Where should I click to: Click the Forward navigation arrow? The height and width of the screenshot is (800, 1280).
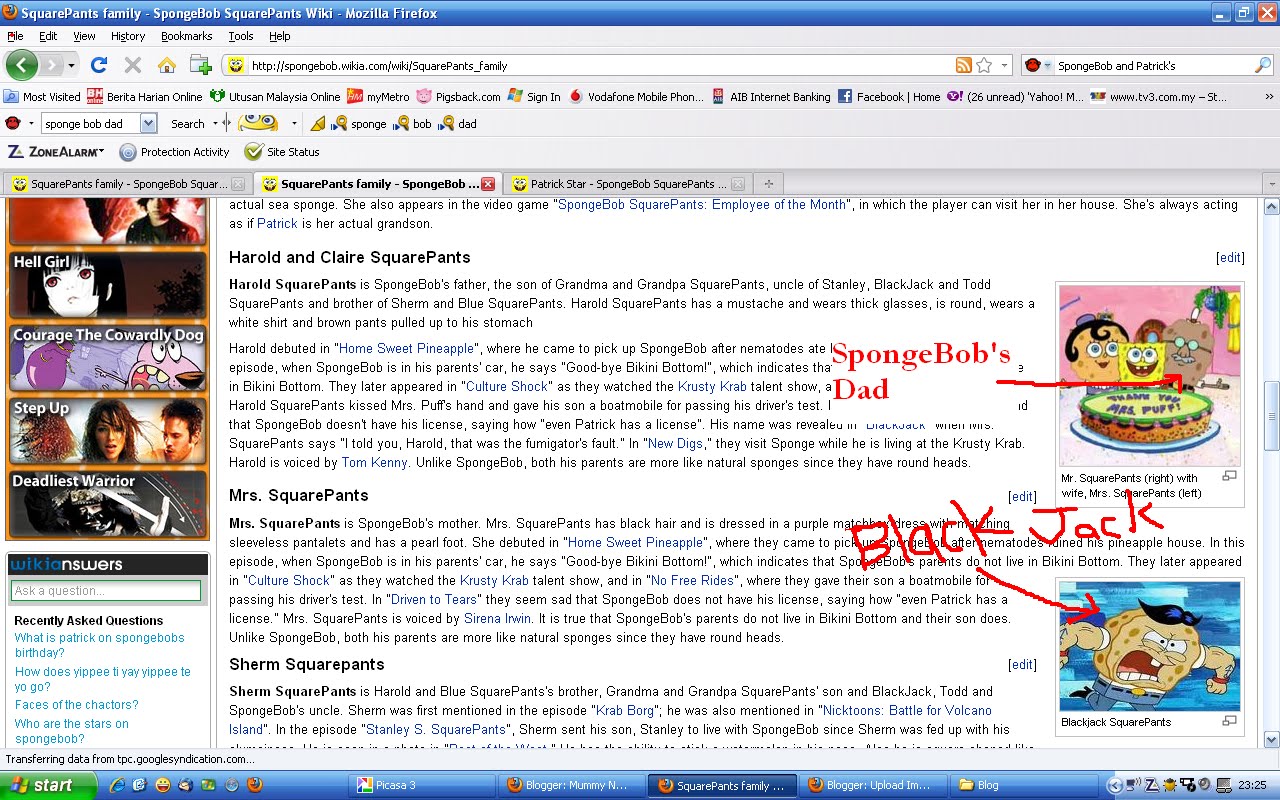[52, 65]
